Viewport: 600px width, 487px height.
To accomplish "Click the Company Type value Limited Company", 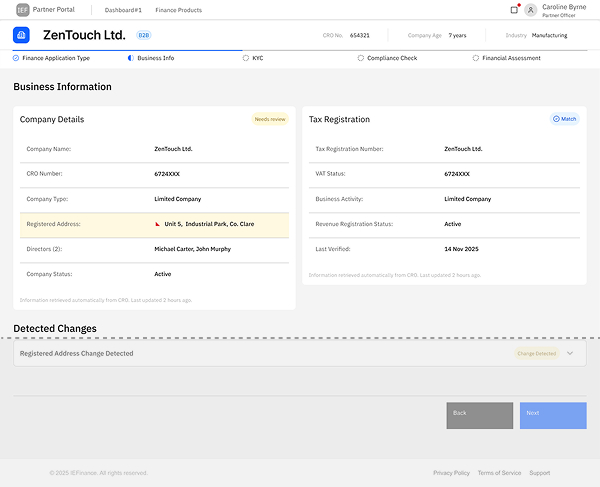I will tap(178, 199).
